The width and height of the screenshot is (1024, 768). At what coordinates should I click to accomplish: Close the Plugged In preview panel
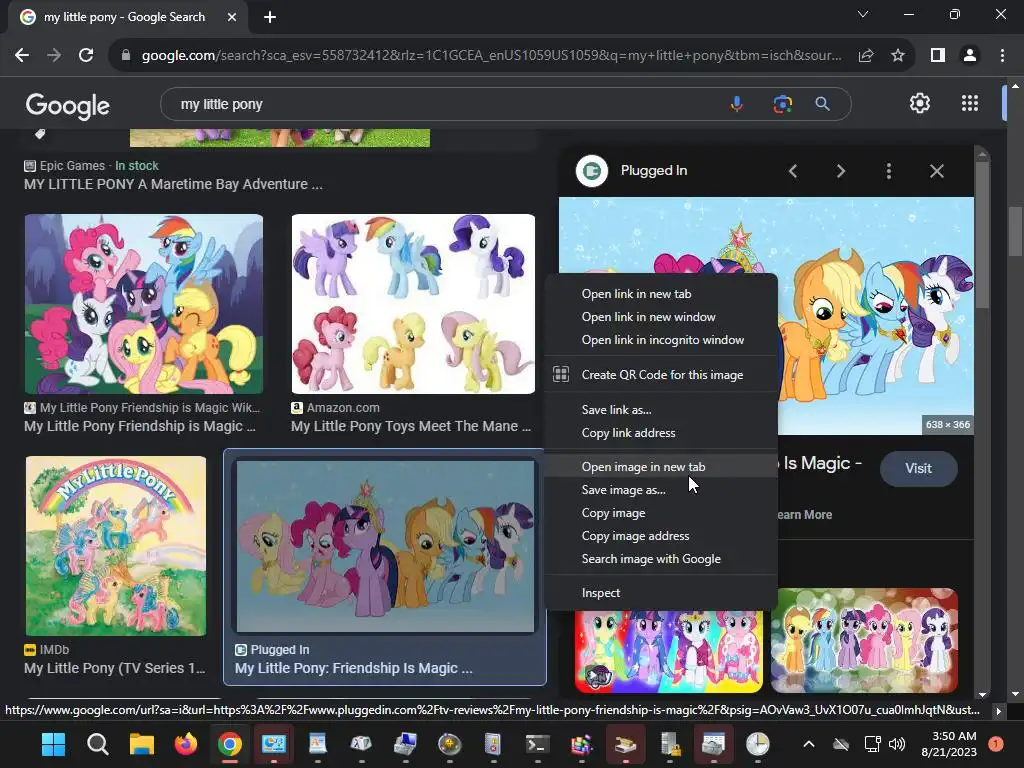click(x=936, y=171)
